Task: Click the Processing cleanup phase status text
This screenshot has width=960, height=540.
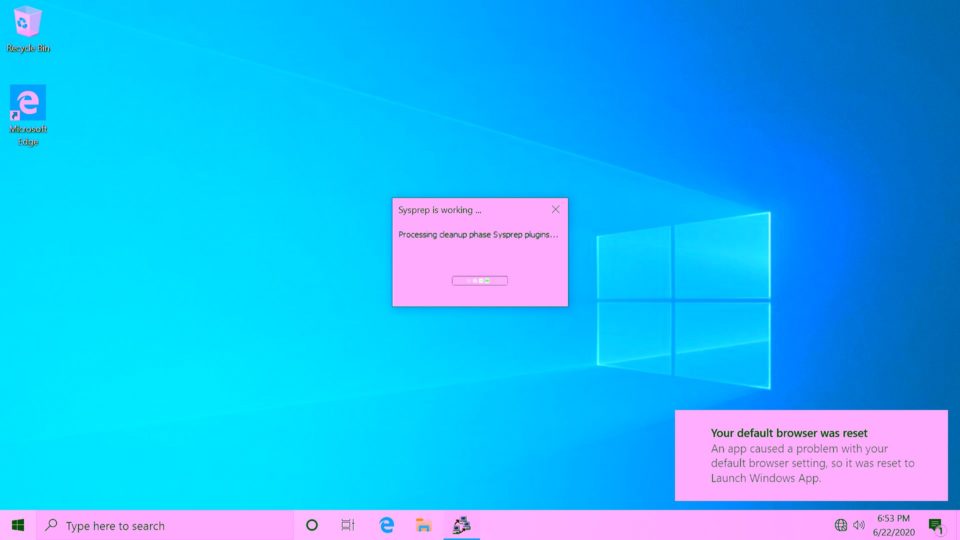Action: point(478,234)
